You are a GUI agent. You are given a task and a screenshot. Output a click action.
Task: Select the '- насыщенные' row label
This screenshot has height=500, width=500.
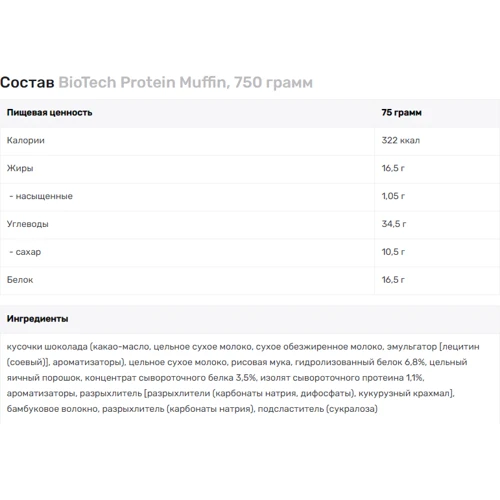click(41, 196)
